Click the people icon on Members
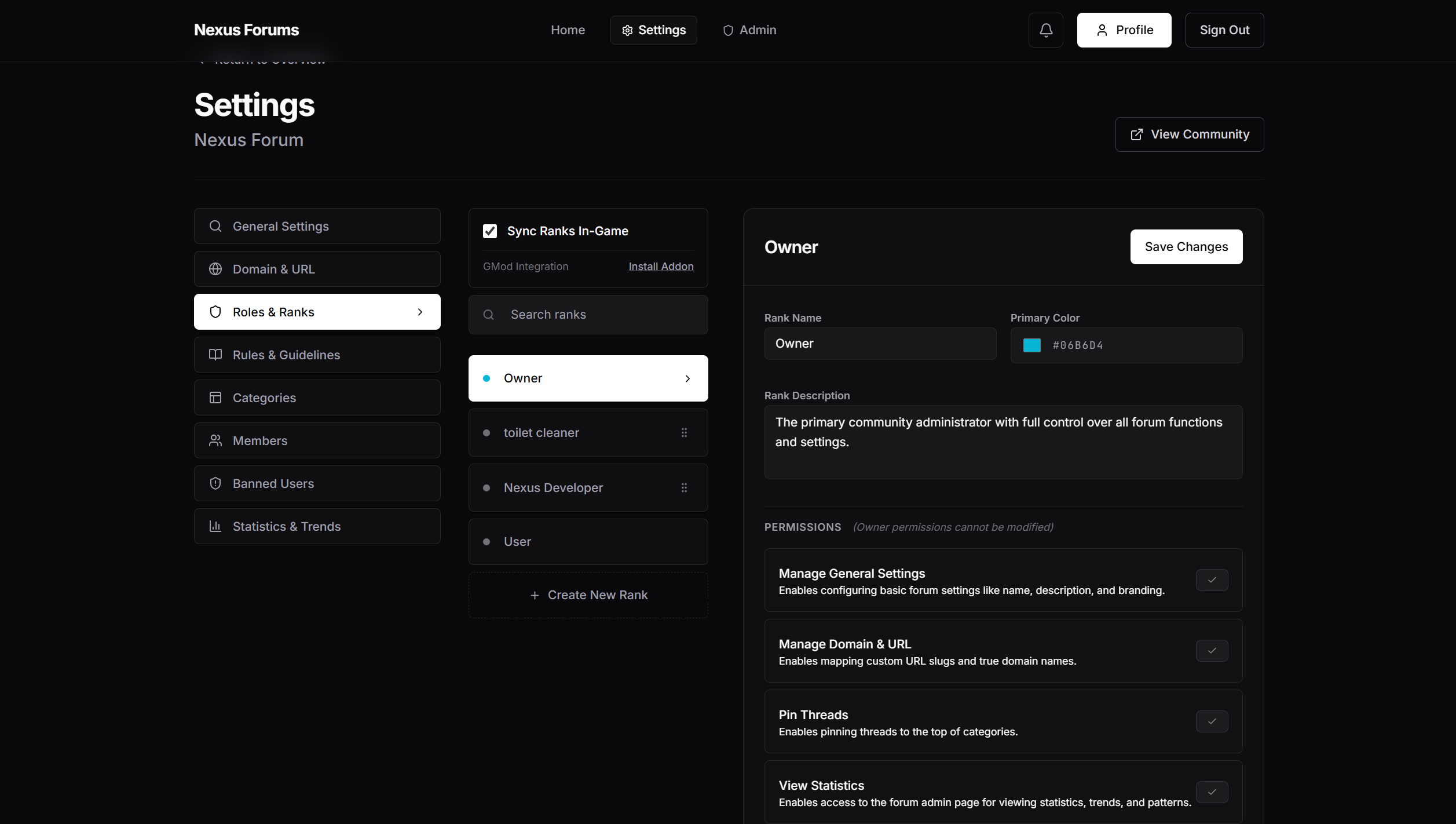The width and height of the screenshot is (1456, 824). [215, 440]
